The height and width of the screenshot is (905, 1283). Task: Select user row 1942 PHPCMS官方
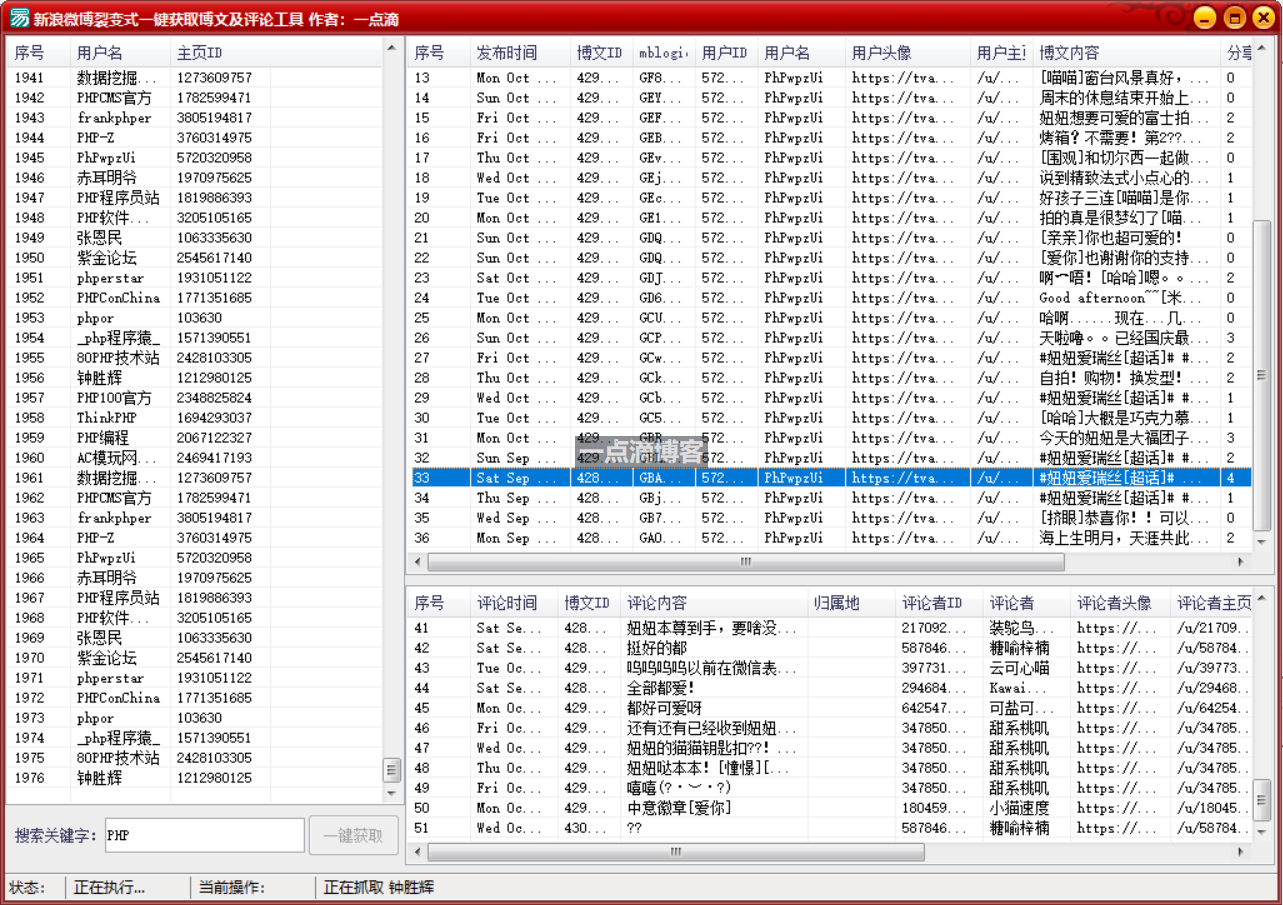coord(195,98)
